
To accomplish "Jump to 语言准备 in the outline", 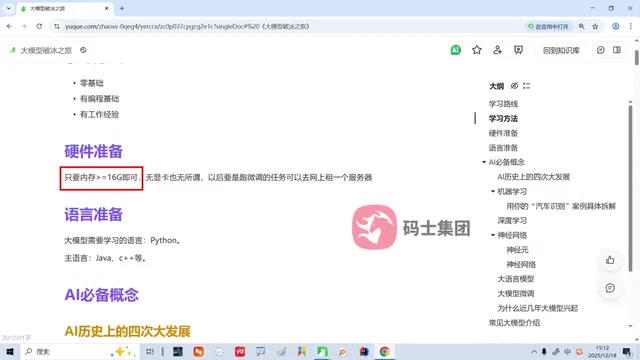I will [503, 148].
